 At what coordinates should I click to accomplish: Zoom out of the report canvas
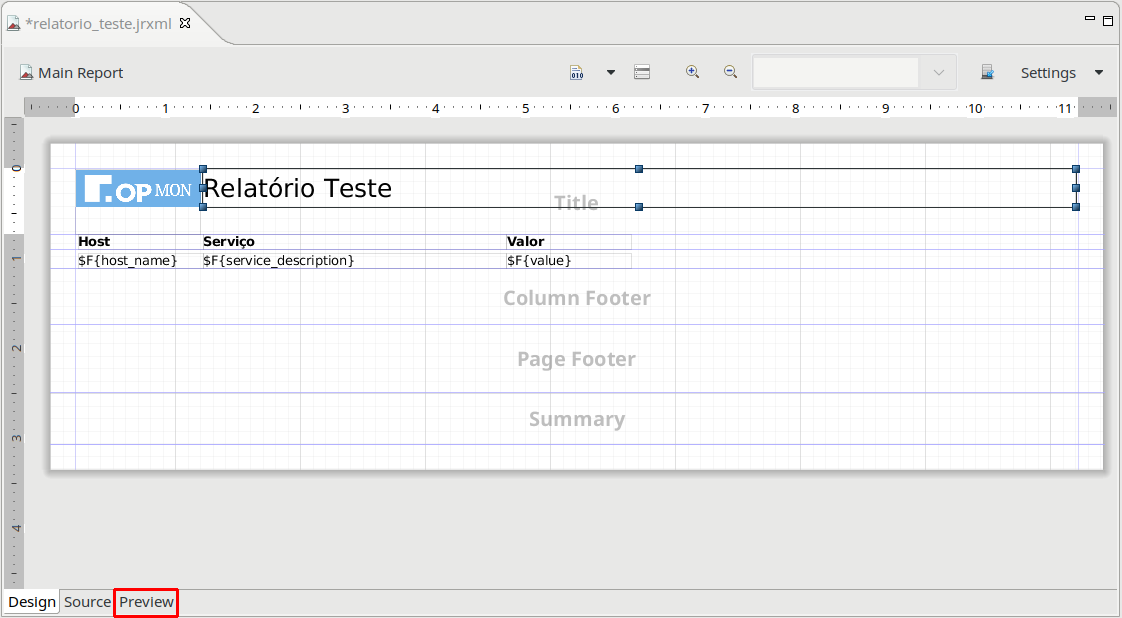point(731,72)
